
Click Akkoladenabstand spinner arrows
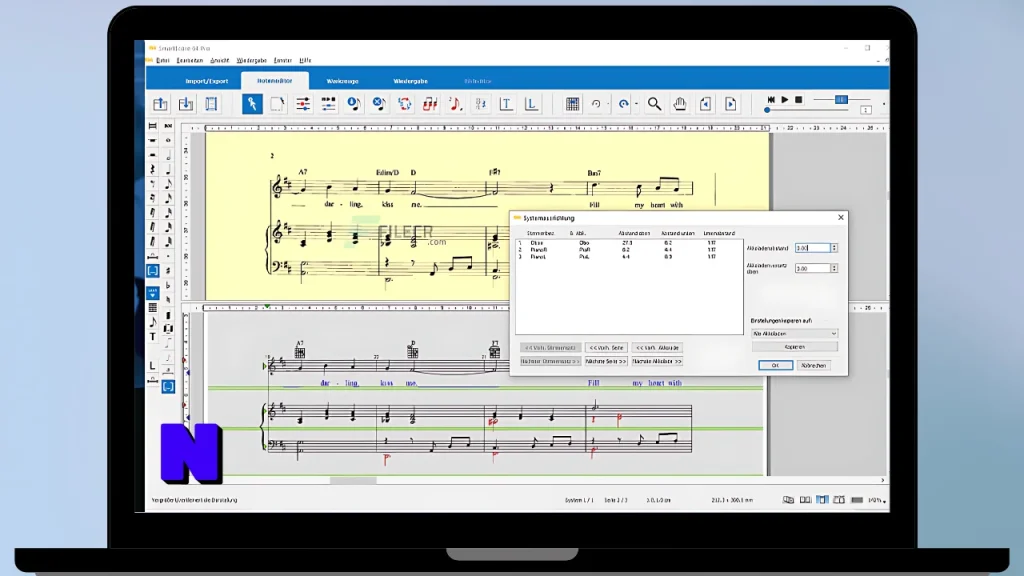(834, 248)
